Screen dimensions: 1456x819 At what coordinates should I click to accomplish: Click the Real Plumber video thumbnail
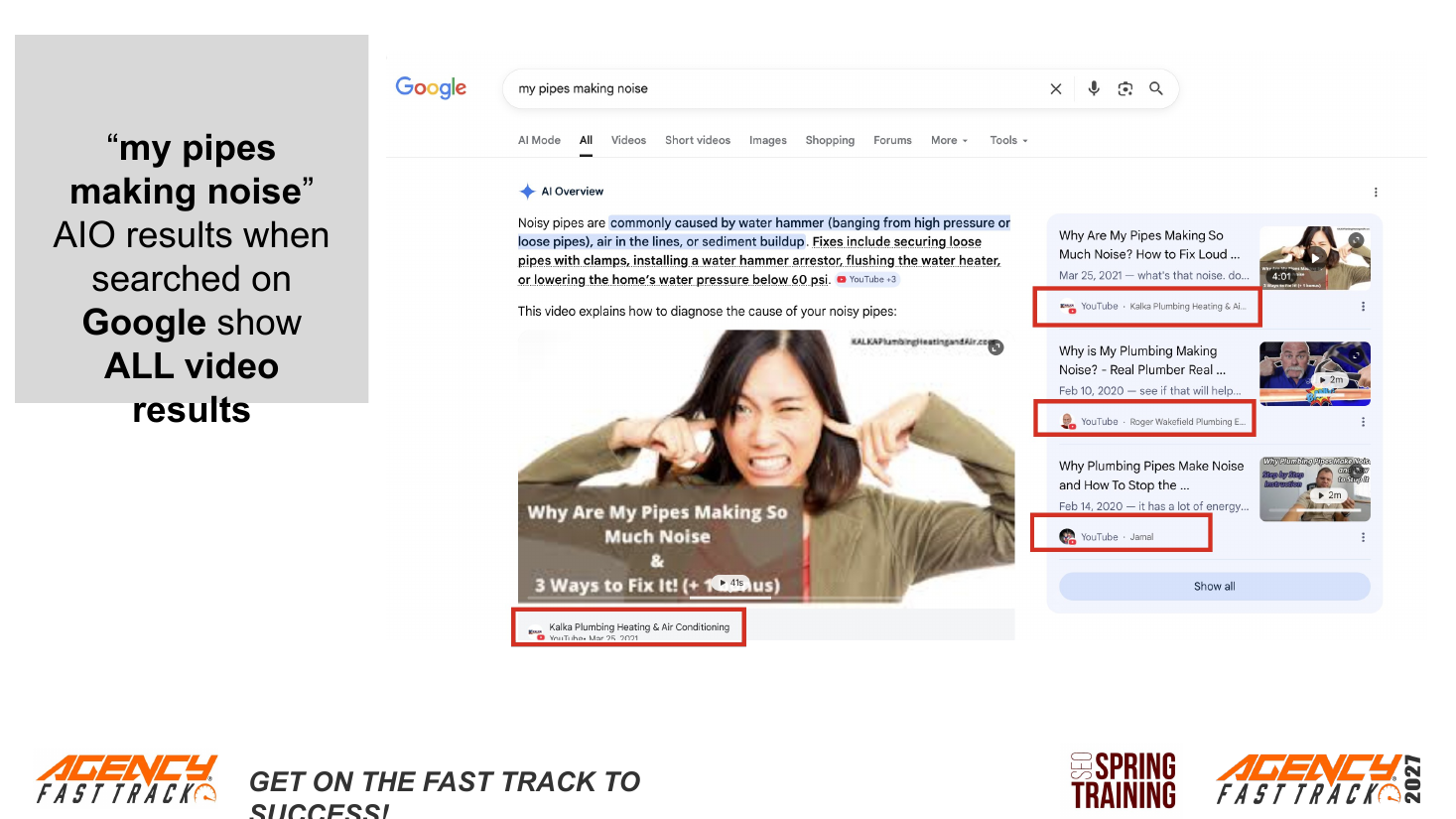coord(1315,373)
